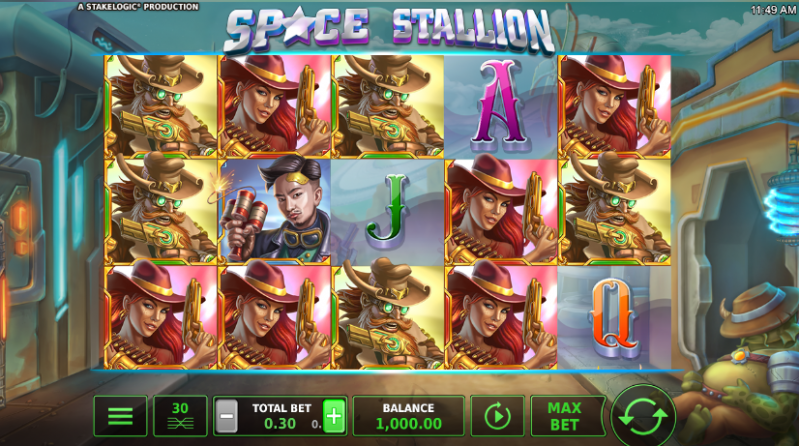The height and width of the screenshot is (446, 799).
Task: Click the cowgirl symbol at bottom-left reel
Action: click(x=161, y=317)
